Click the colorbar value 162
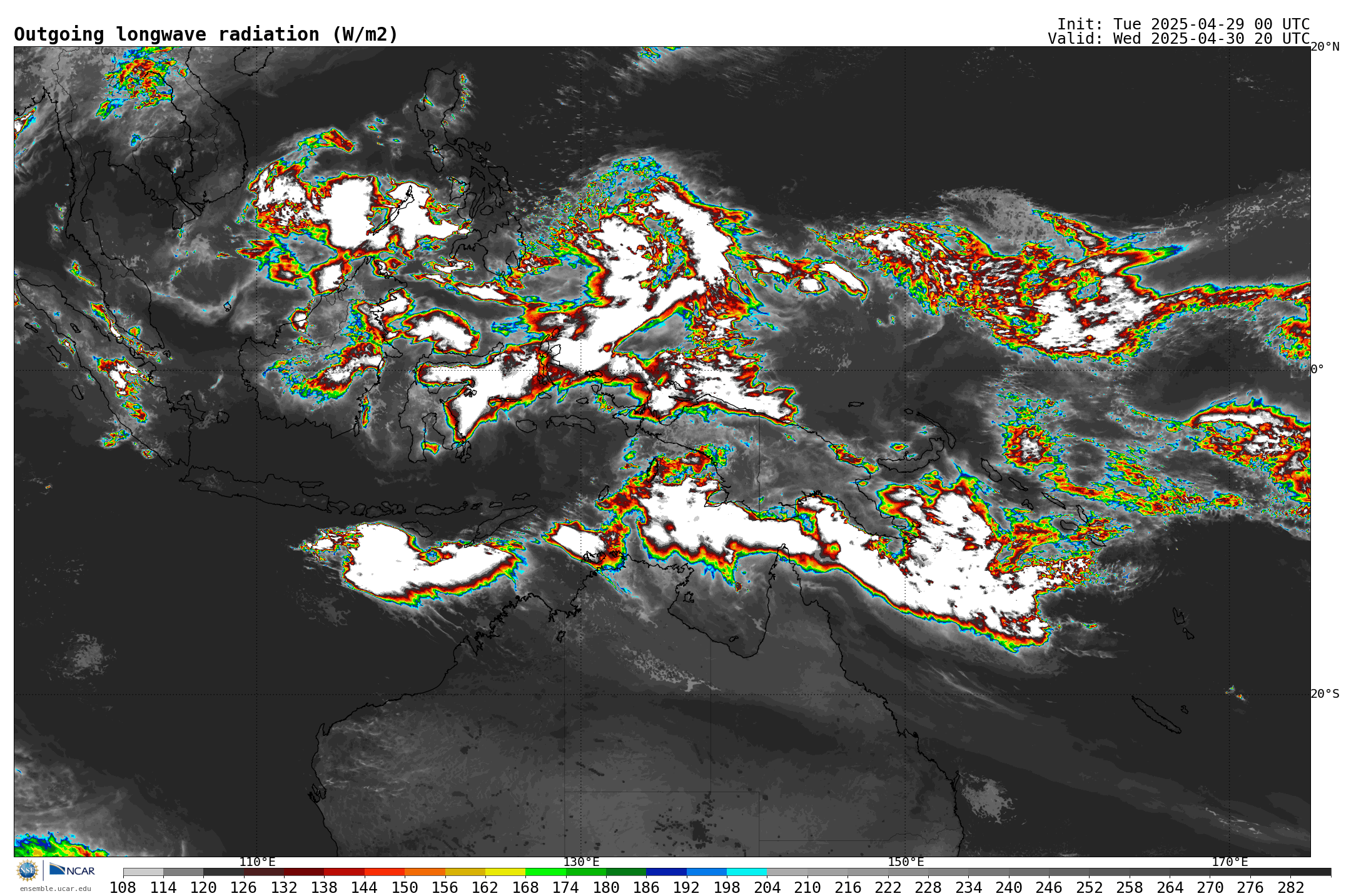The height and width of the screenshot is (896, 1351). pyautogui.click(x=485, y=888)
